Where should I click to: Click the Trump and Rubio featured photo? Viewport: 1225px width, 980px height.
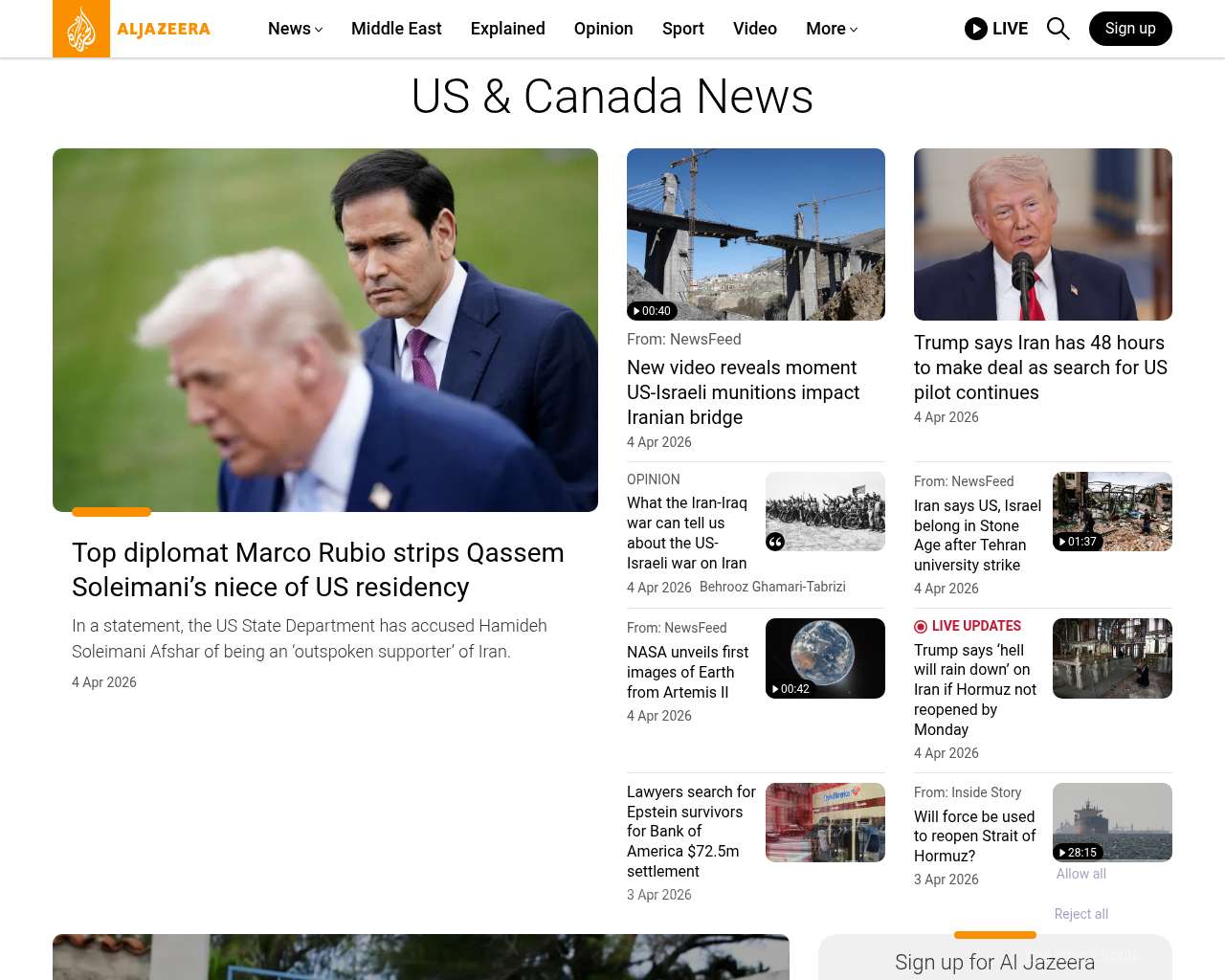point(325,330)
